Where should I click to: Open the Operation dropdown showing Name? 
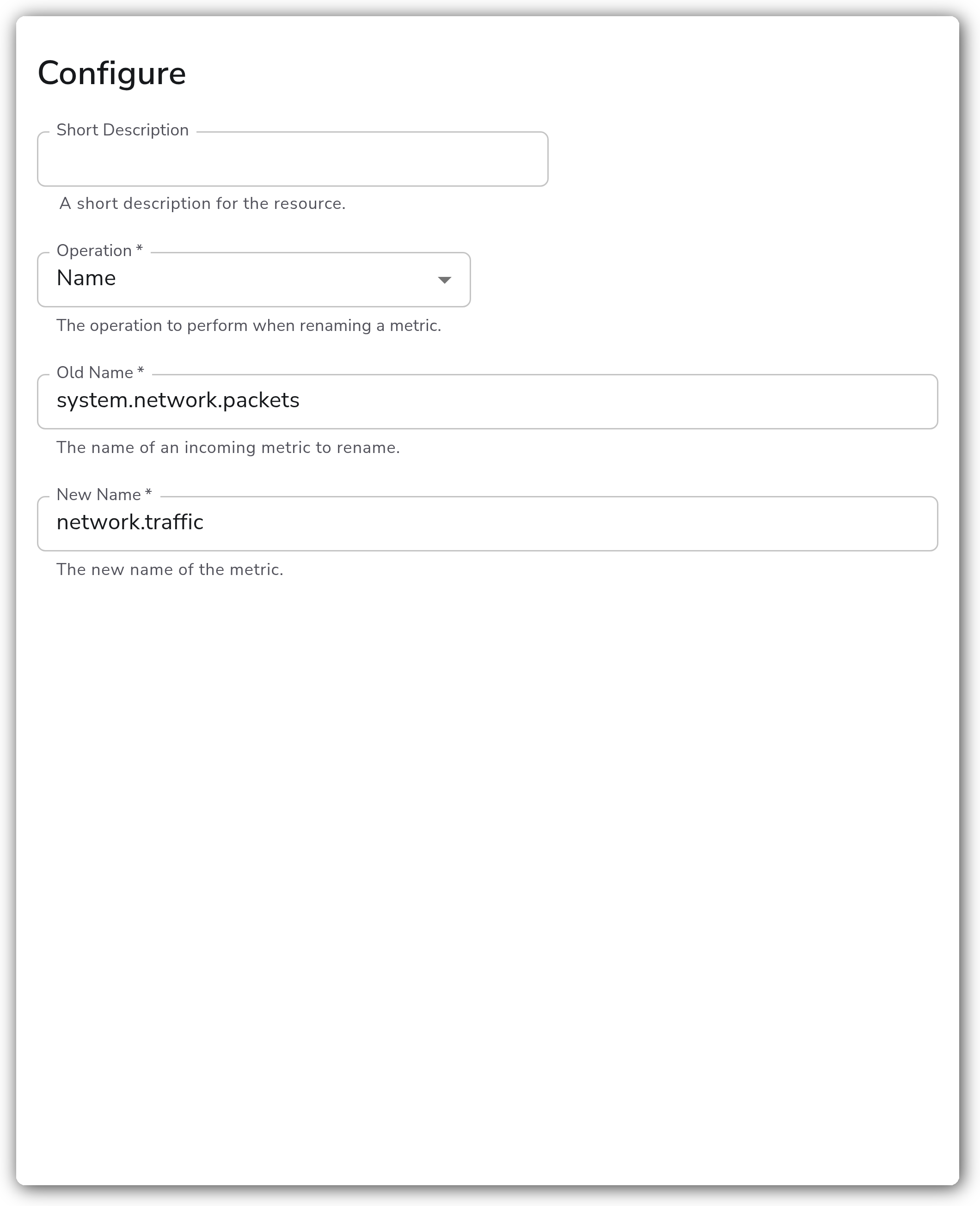tap(254, 279)
